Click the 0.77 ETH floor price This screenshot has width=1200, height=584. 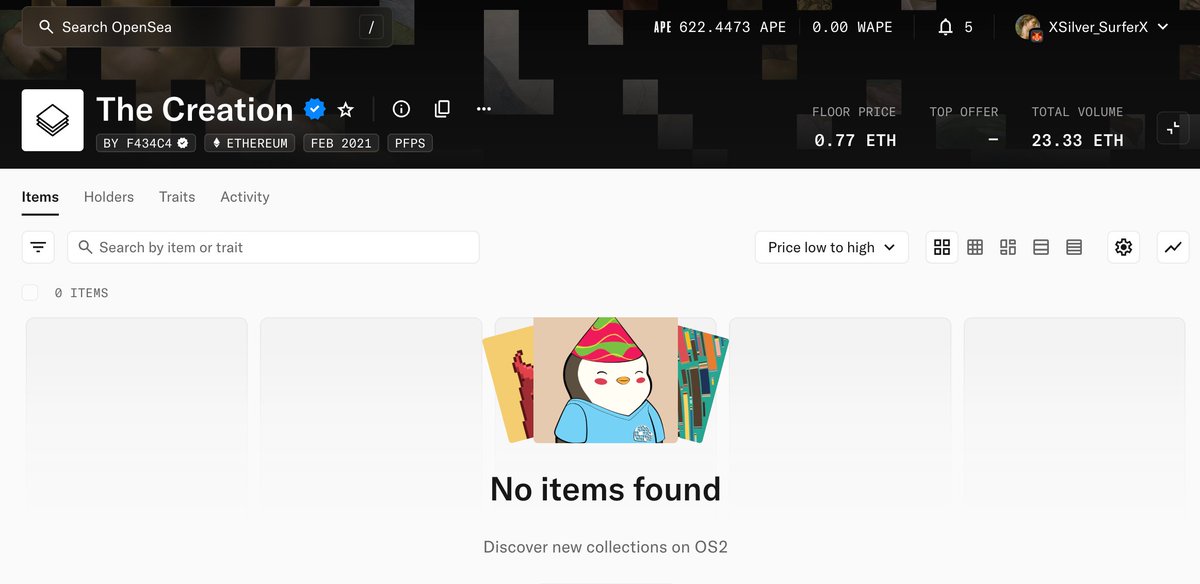[x=855, y=141]
